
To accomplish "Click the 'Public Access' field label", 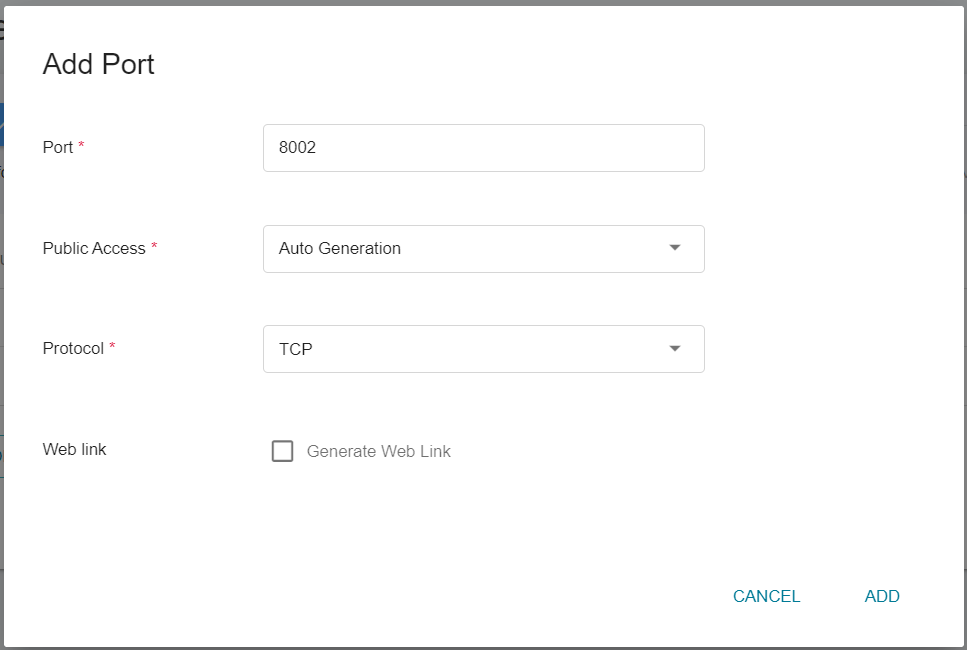I will 94,249.
